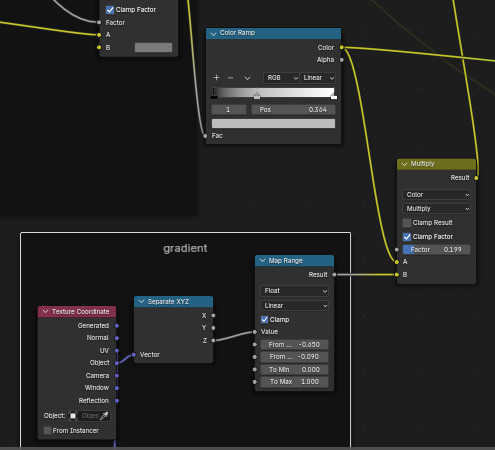Click the From Max field showing -0.090
The height and width of the screenshot is (450, 495).
pos(294,357)
